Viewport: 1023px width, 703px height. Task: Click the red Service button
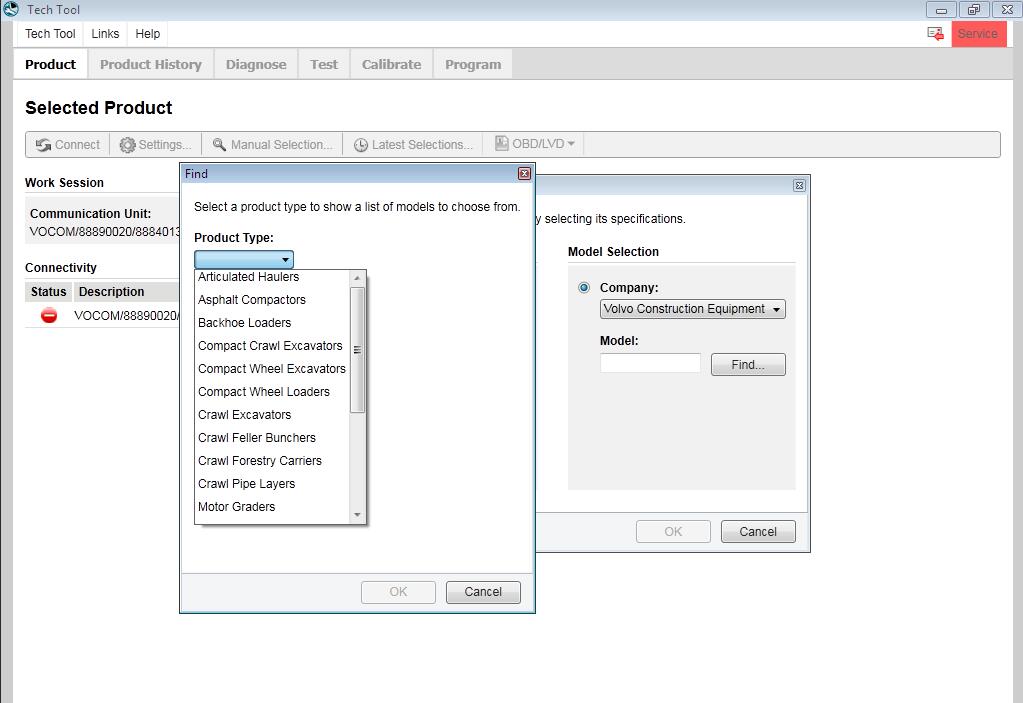coord(978,34)
